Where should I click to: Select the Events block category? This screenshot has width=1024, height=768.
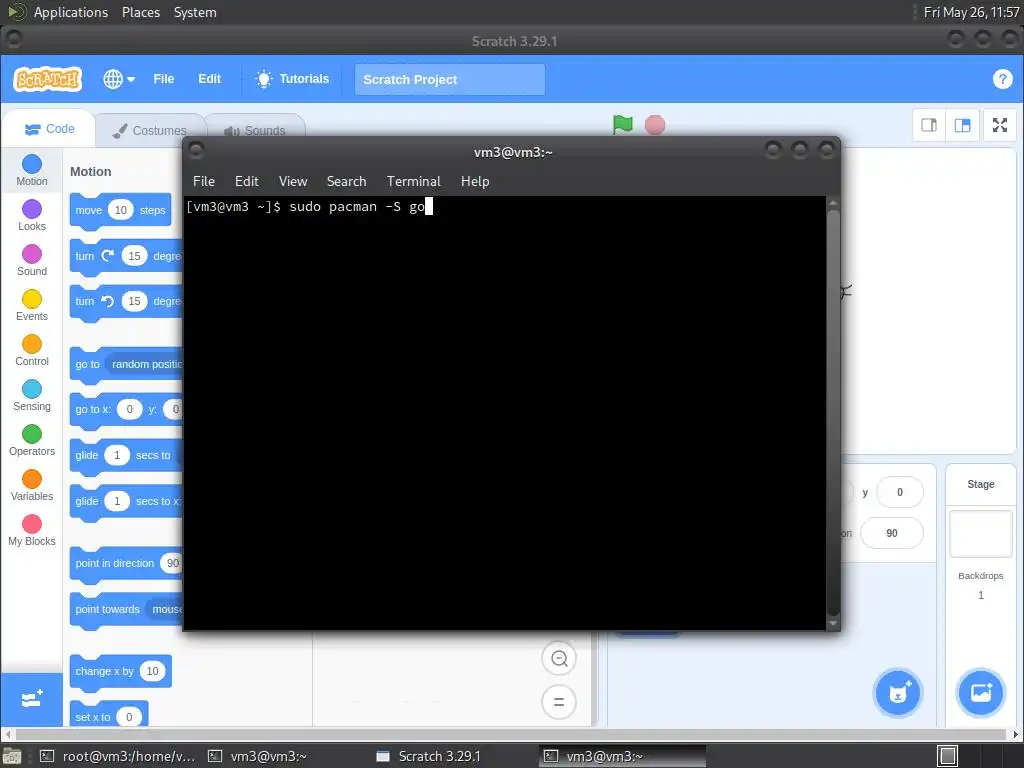point(31,306)
